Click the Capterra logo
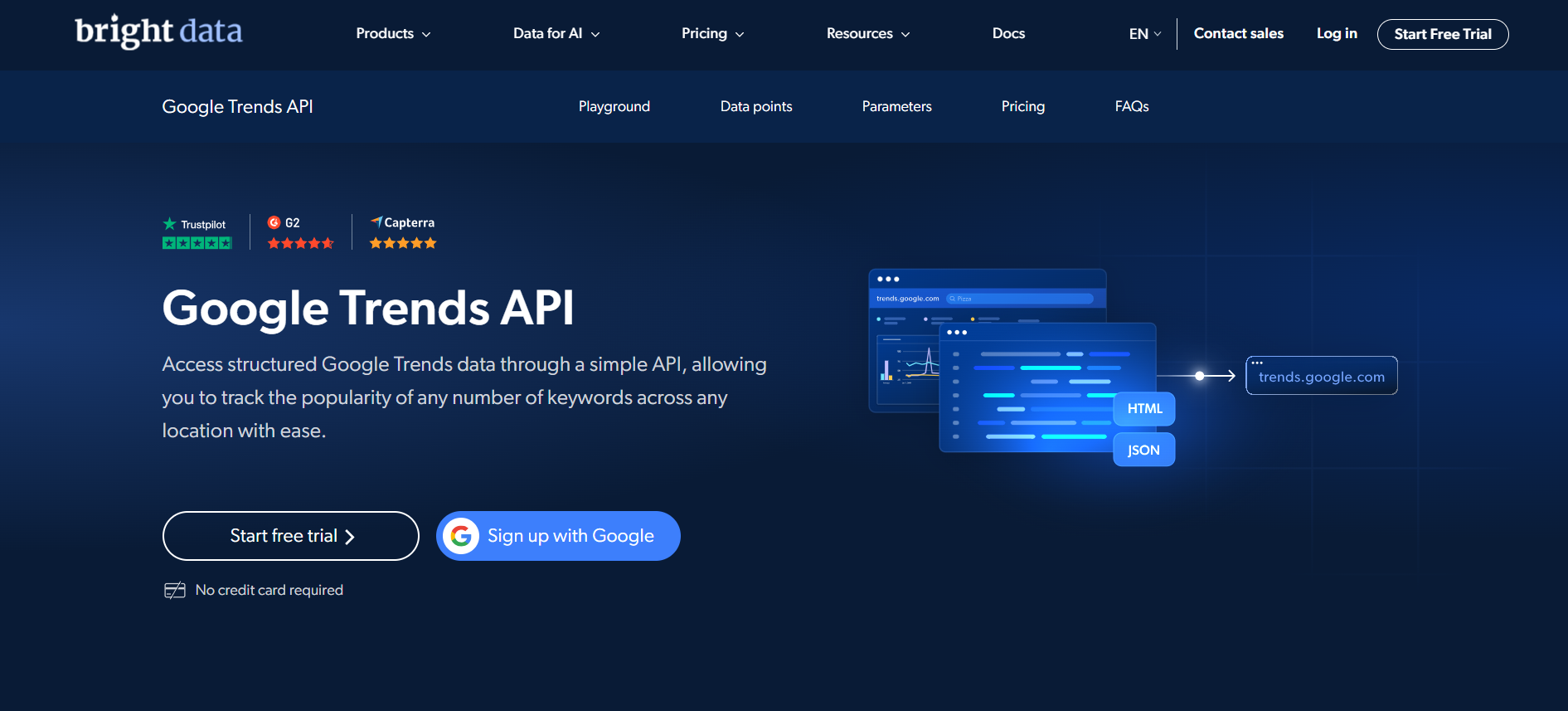Screen dimensions: 1568x711 pos(402,222)
